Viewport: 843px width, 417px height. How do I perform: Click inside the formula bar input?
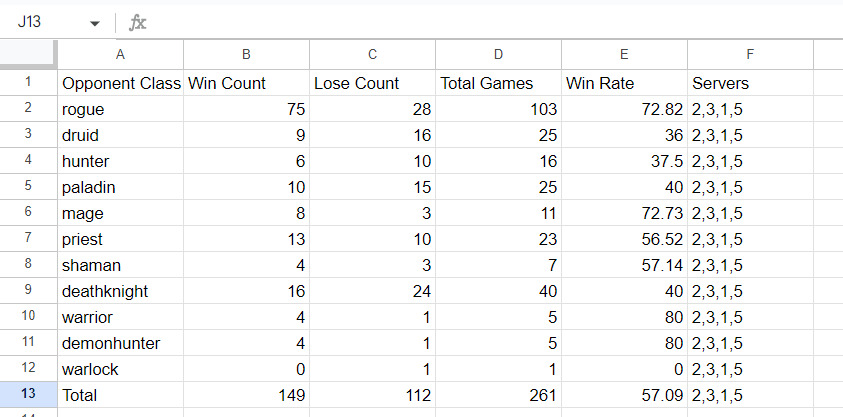pyautogui.click(x=495, y=23)
